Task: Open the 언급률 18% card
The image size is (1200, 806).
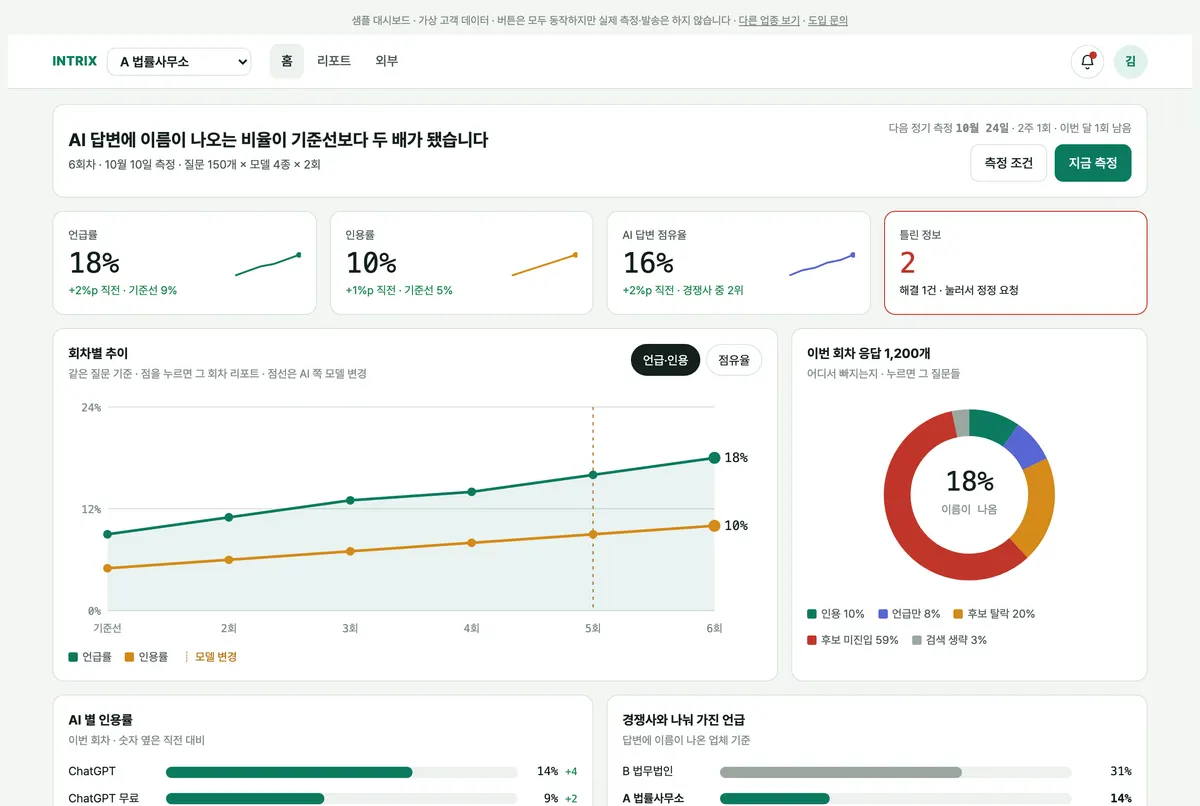Action: (185, 263)
